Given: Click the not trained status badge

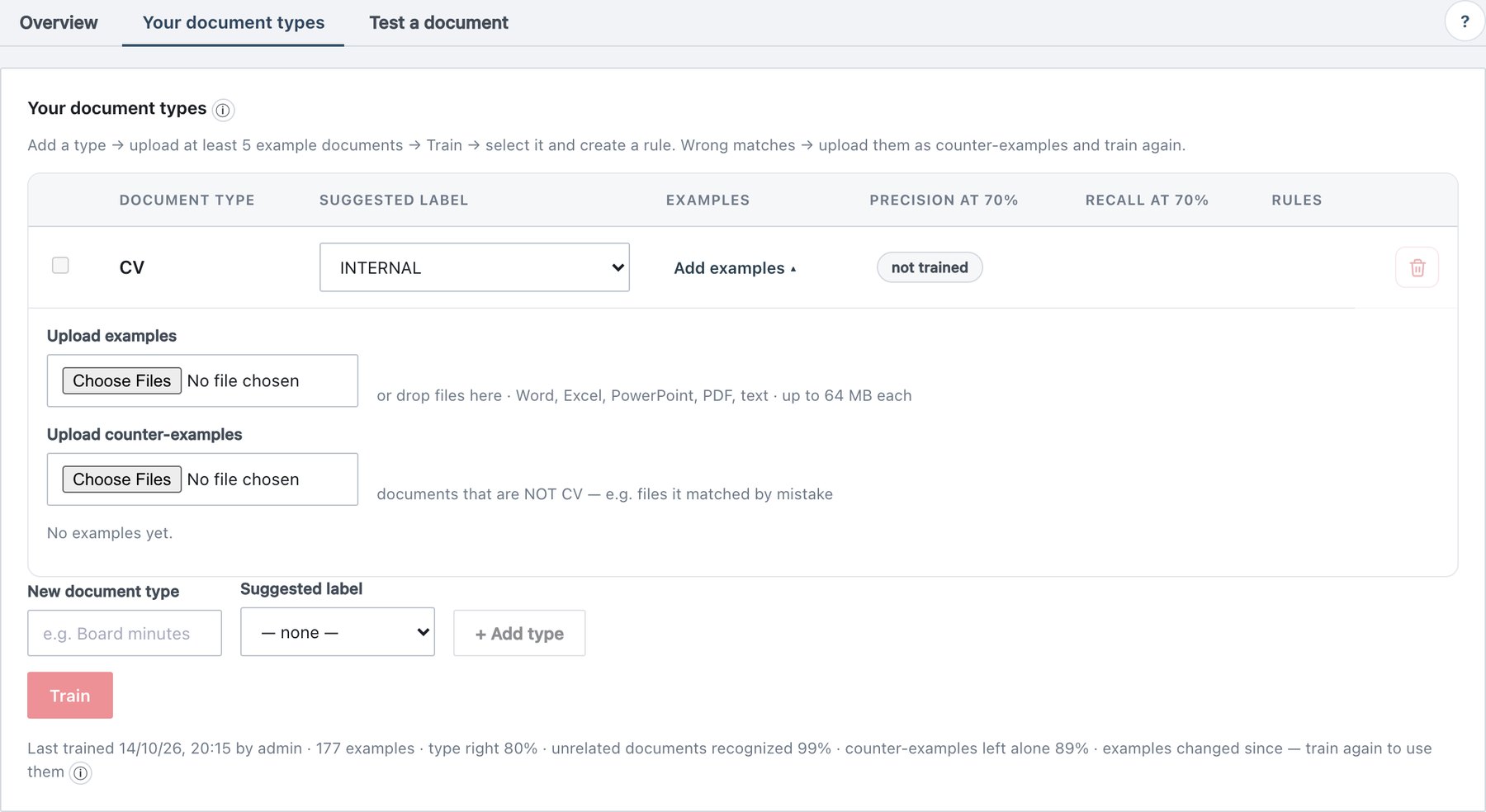Looking at the screenshot, I should coord(930,267).
